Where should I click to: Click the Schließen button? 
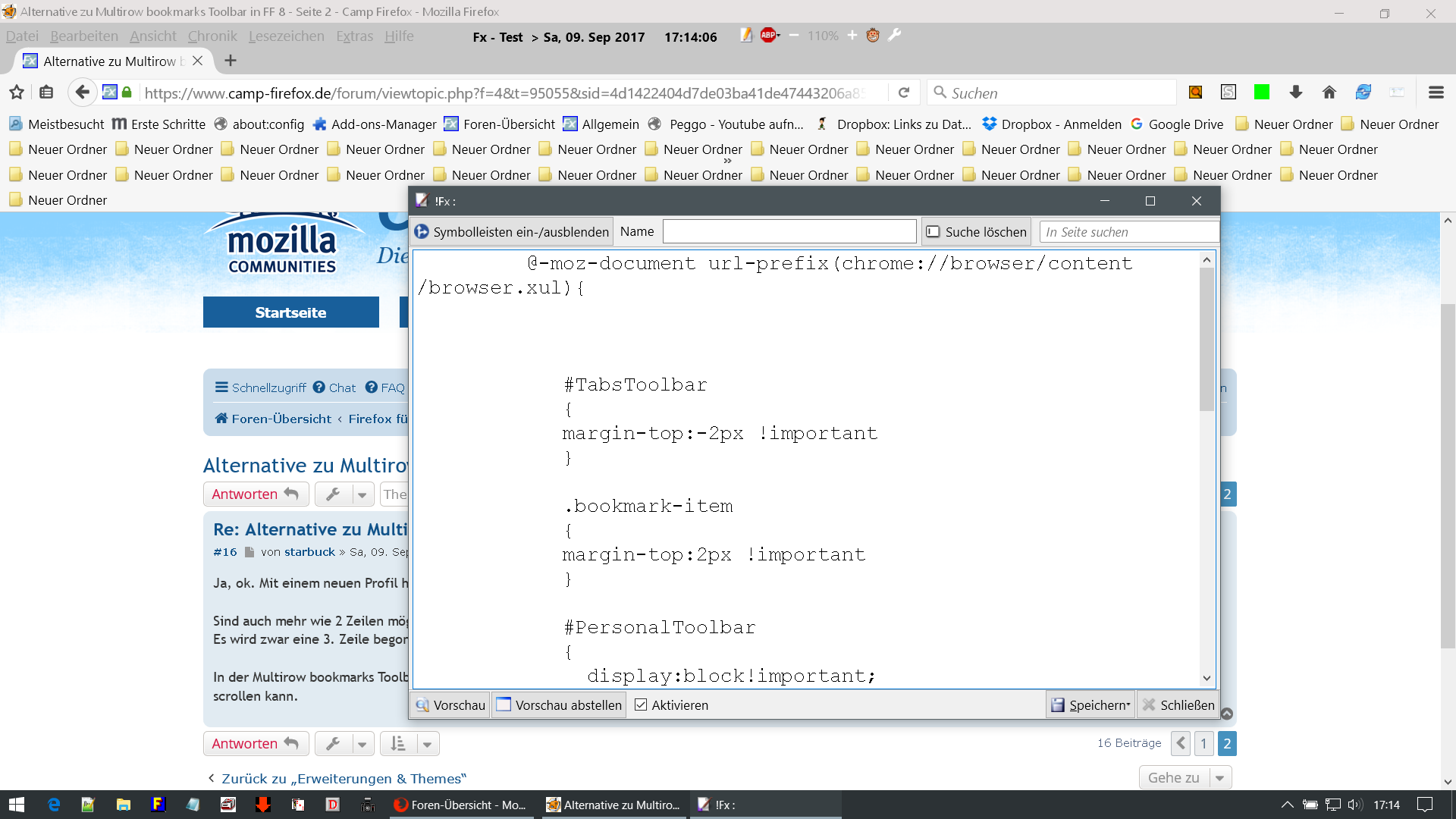click(1178, 705)
